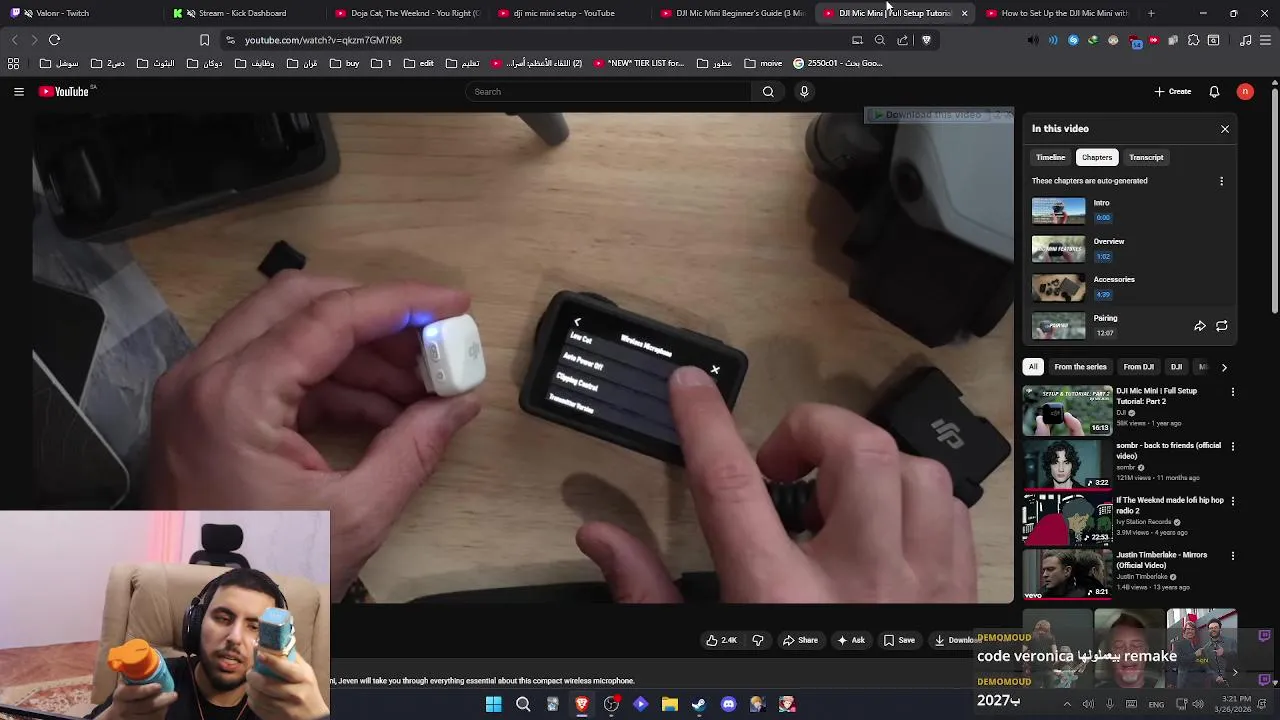Open new browser tab plus button
The width and height of the screenshot is (1280, 720).
pyautogui.click(x=1151, y=13)
